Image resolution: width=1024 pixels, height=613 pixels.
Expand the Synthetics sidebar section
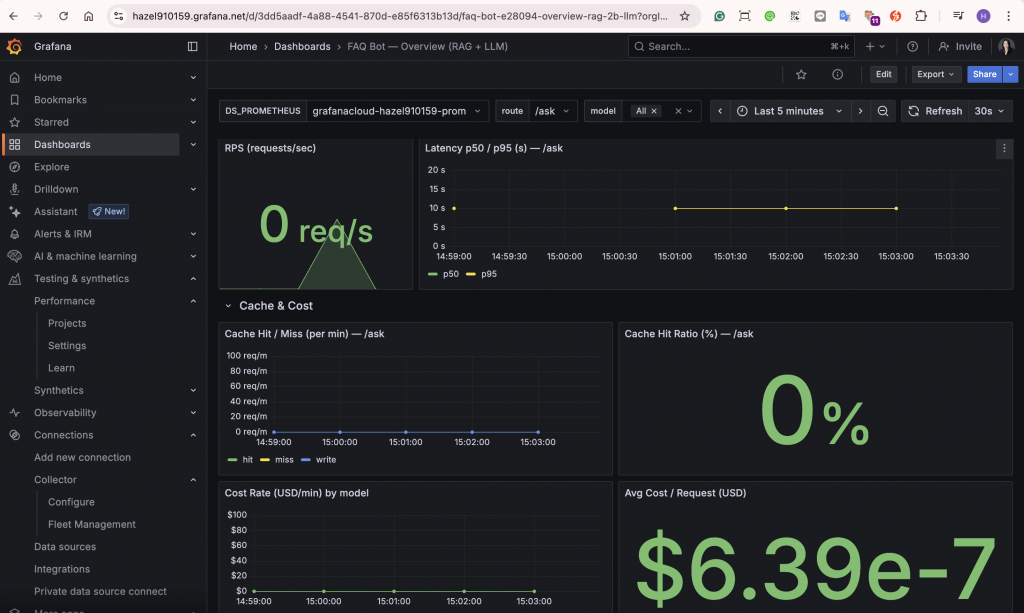click(x=193, y=390)
